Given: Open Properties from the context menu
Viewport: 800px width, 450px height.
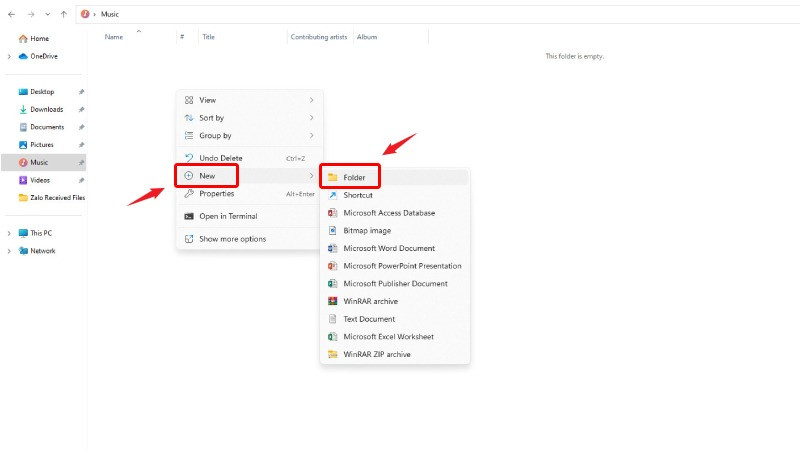Looking at the screenshot, I should click(249, 194).
